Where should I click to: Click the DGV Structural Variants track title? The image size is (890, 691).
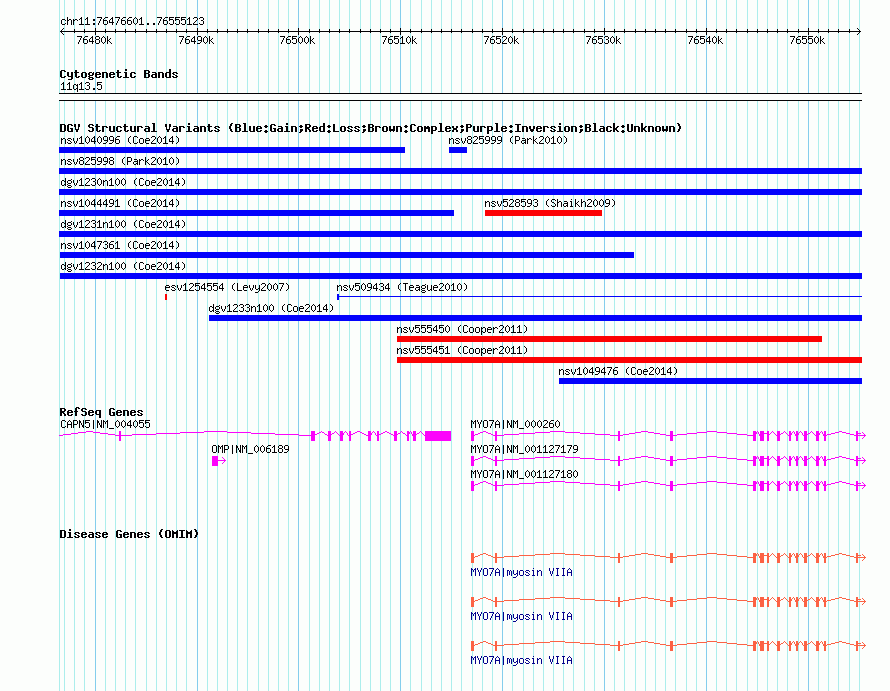click(x=371, y=128)
